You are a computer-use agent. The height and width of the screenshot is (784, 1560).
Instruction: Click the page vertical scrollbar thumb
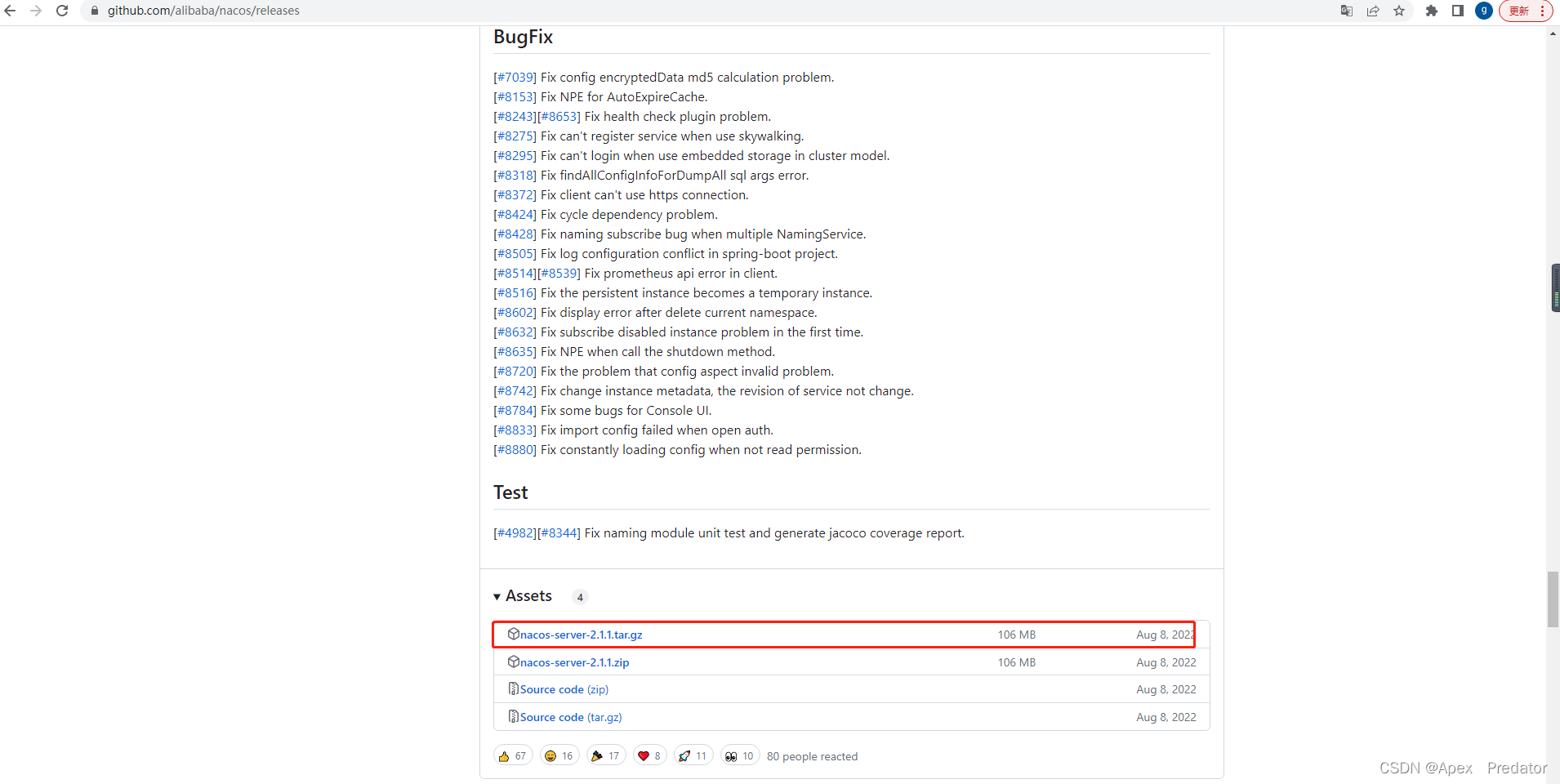click(1553, 599)
